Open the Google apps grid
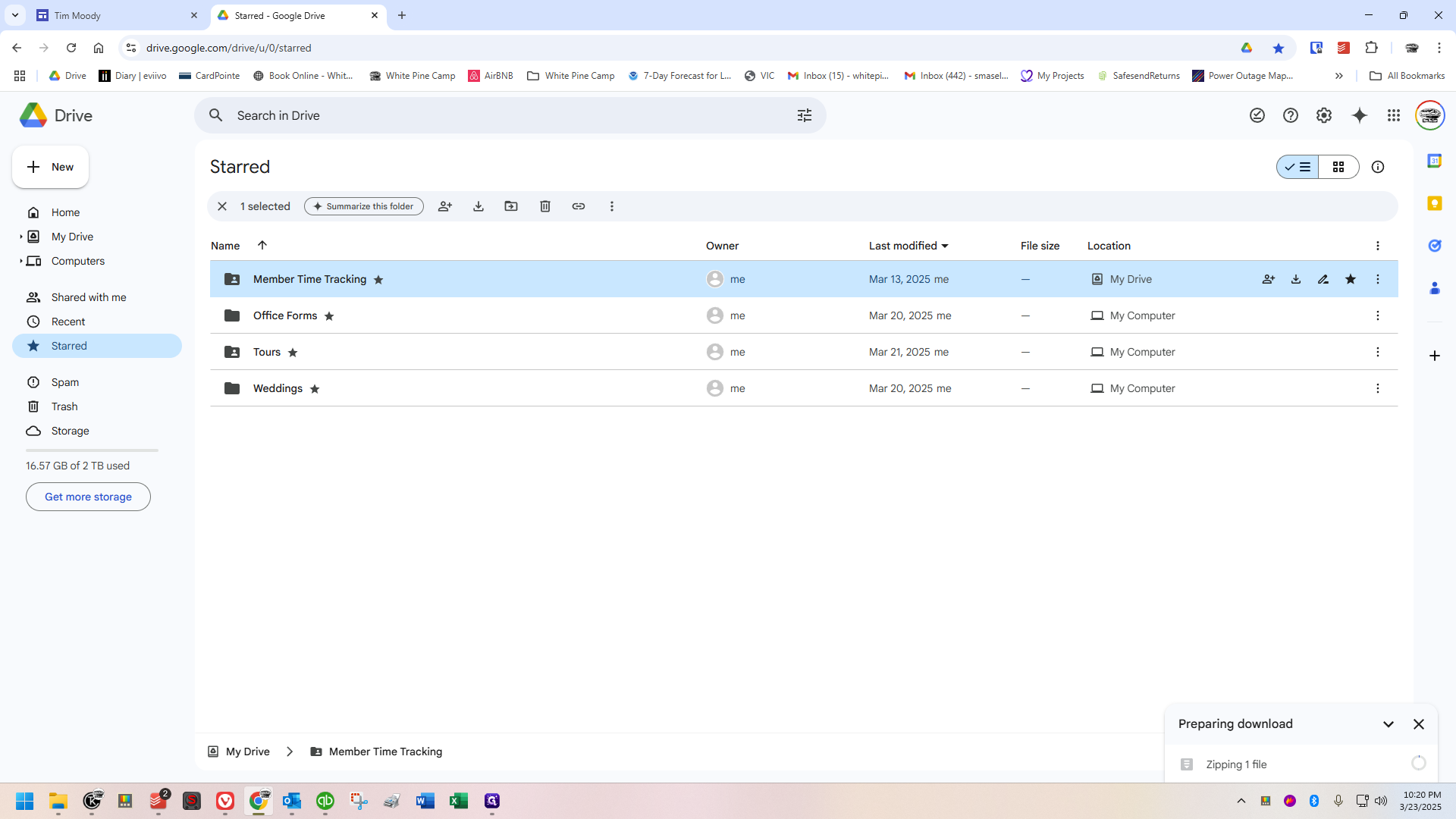 click(1394, 115)
